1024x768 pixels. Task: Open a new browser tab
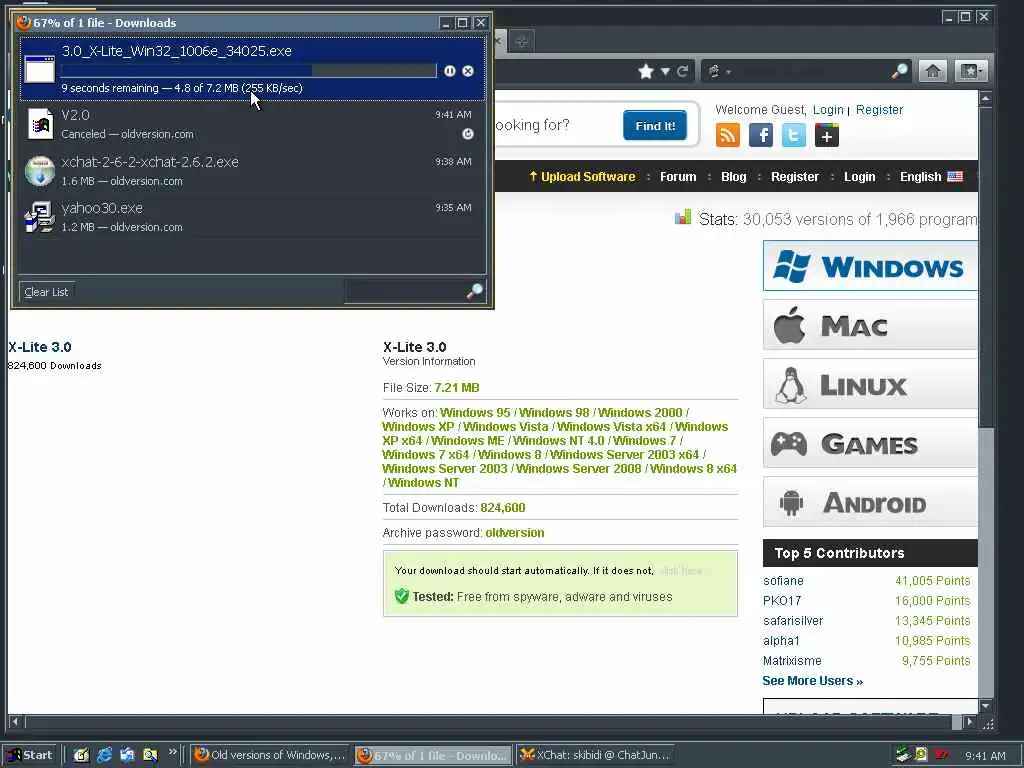[521, 42]
